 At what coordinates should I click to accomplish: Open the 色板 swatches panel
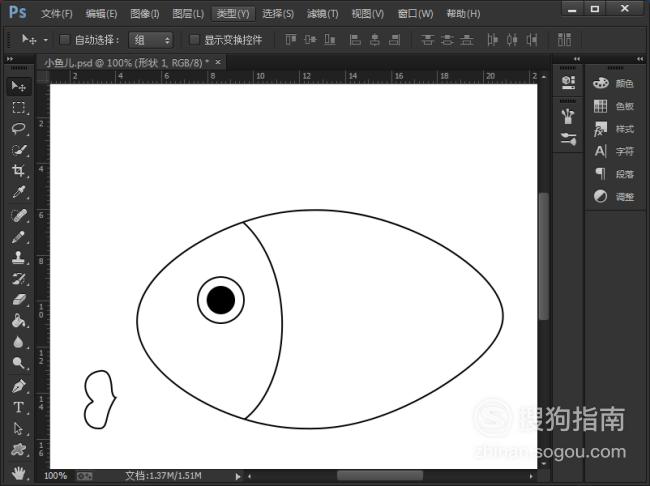coord(613,106)
